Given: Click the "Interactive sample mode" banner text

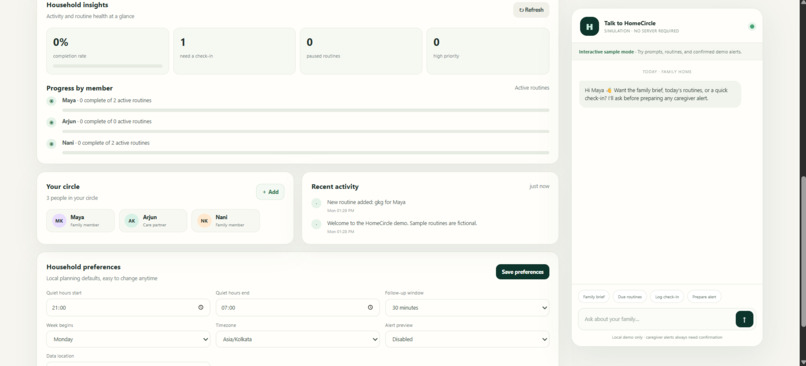Looking at the screenshot, I should coord(606,52).
